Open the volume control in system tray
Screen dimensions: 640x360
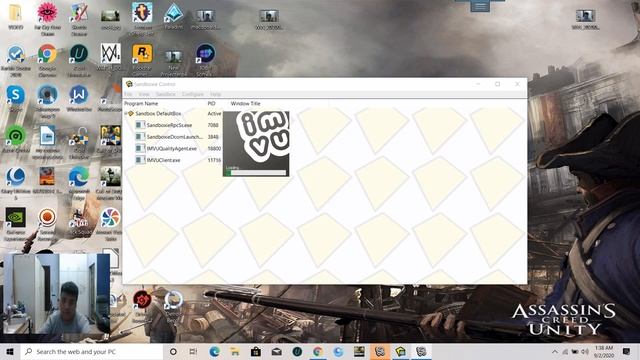(585, 351)
